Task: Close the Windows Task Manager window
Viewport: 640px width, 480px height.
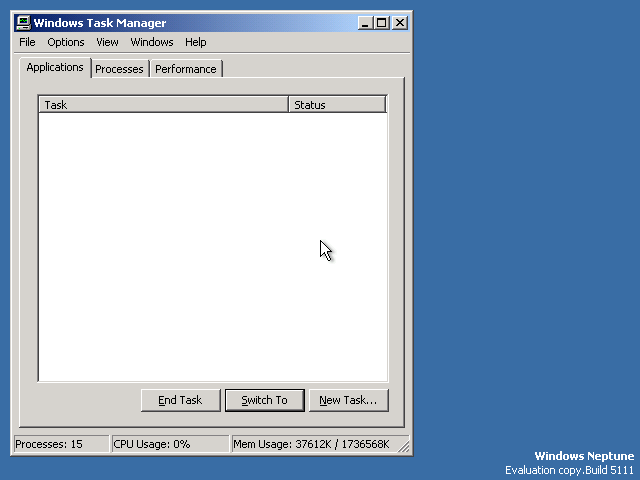Action: click(x=400, y=23)
